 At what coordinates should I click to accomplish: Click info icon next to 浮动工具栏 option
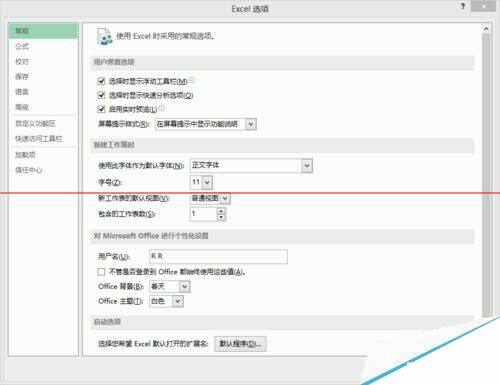click(x=192, y=80)
